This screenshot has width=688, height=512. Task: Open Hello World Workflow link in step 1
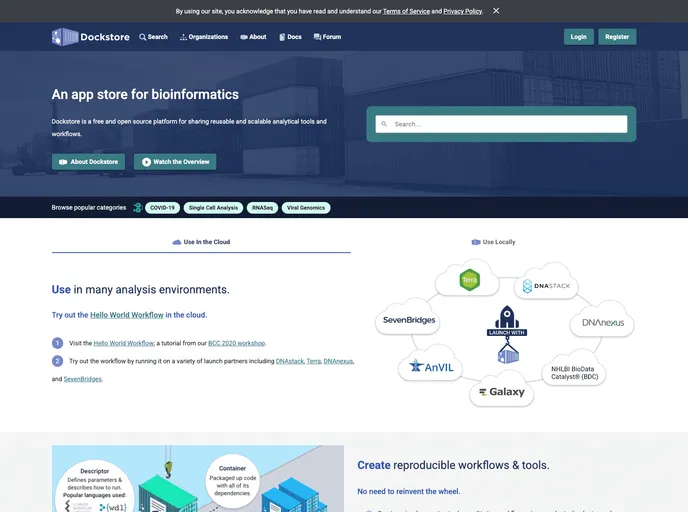[124, 343]
